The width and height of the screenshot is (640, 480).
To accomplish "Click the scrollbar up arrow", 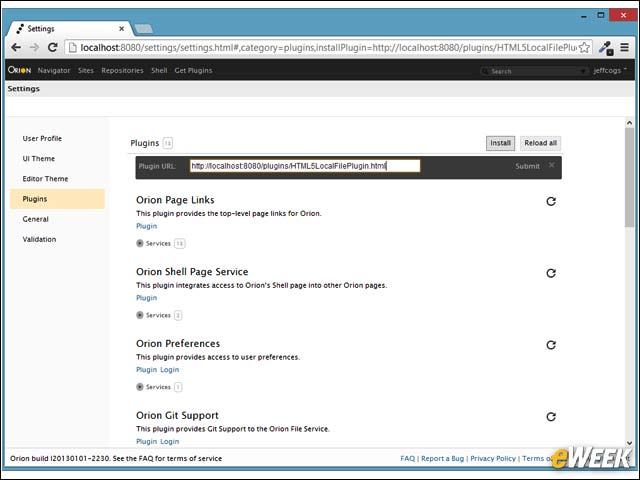I will click(629, 123).
